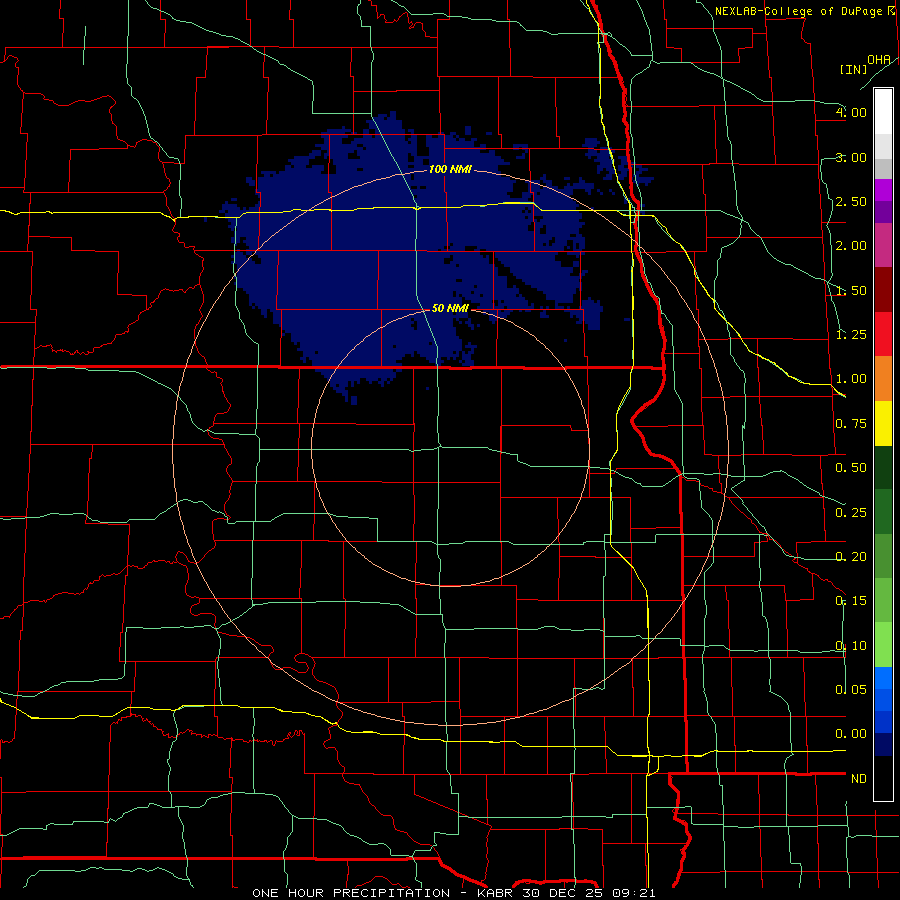The height and width of the screenshot is (900, 900).
Task: Click the "KABR" radar site identifier
Action: click(495, 893)
